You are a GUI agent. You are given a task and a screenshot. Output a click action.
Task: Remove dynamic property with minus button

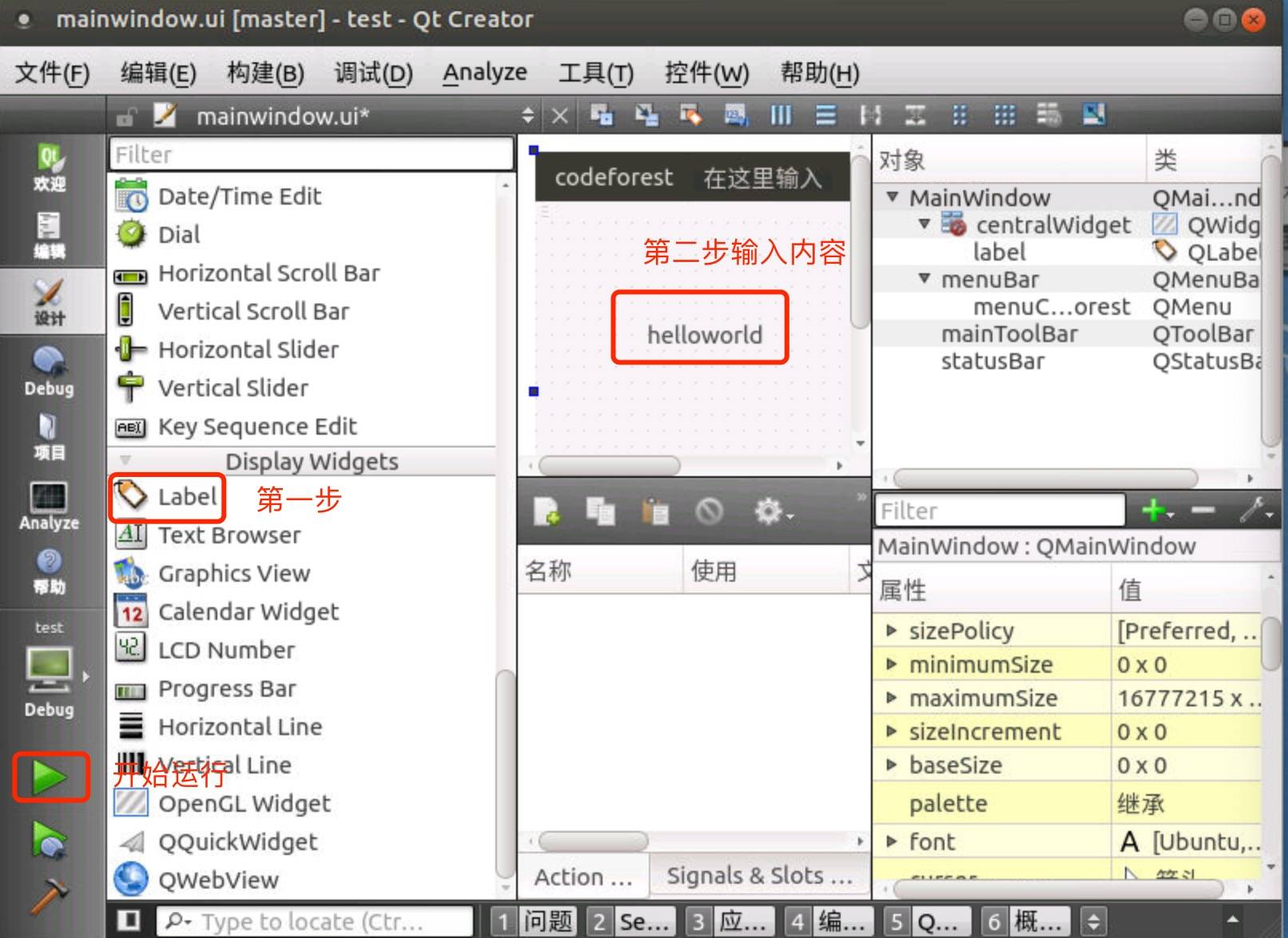click(1203, 510)
